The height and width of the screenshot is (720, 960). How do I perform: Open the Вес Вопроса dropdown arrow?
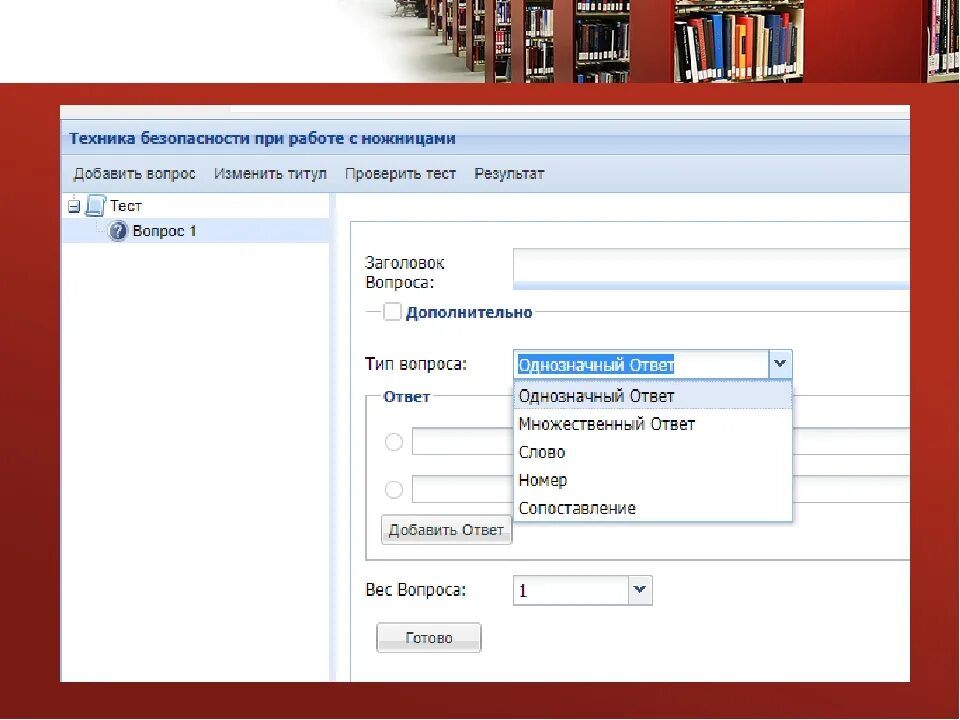(640, 590)
